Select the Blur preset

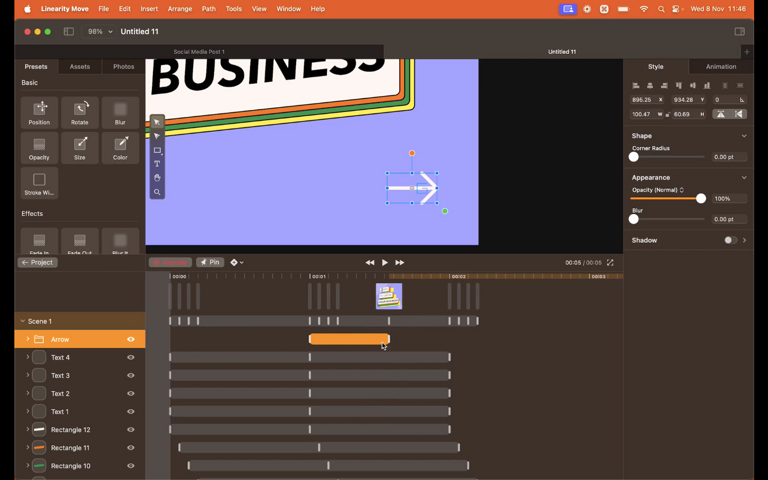click(x=120, y=113)
